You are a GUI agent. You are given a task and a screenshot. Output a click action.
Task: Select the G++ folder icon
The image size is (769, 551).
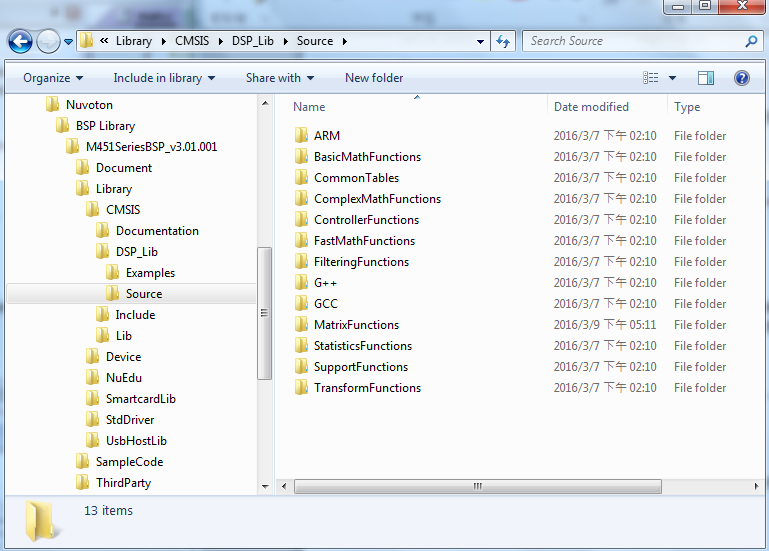coord(301,283)
